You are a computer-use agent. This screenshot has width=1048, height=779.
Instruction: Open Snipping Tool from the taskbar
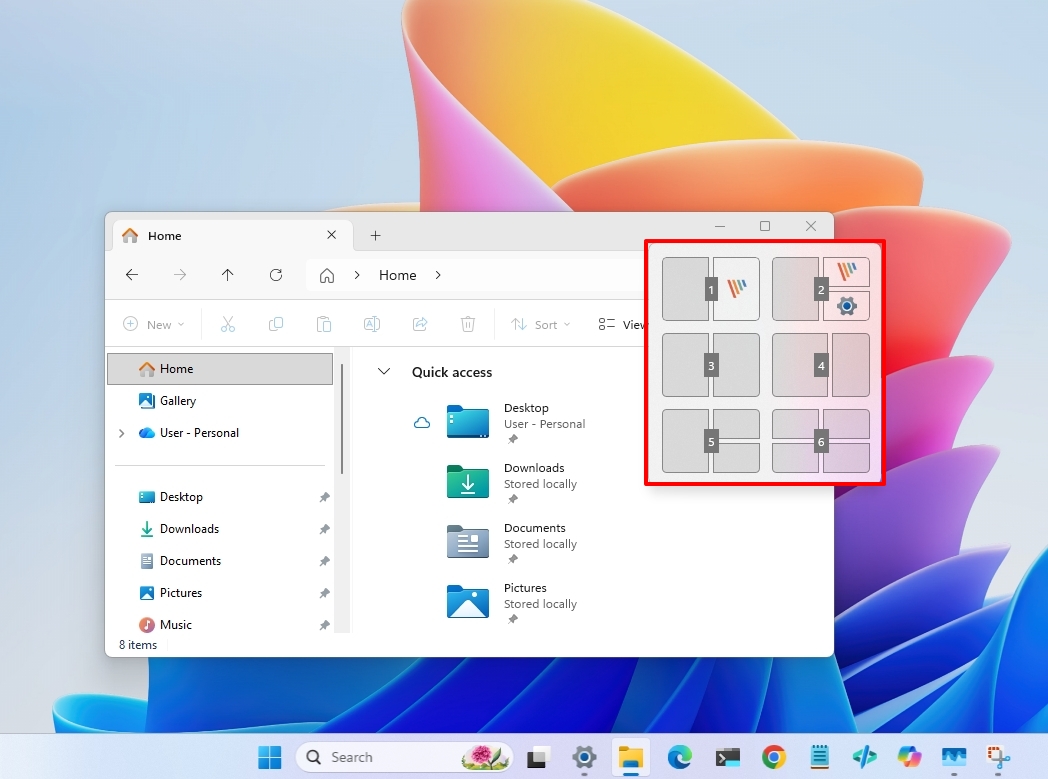[999, 757]
